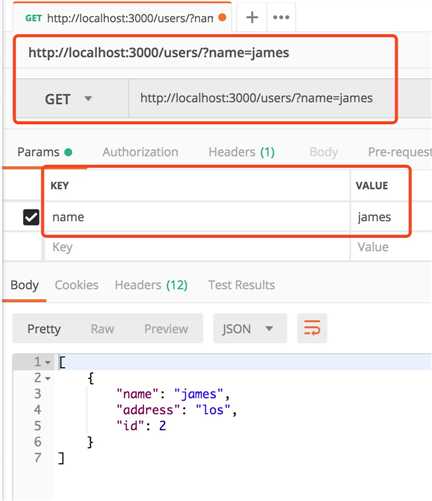Open the JSON format dropdown
The image size is (432, 501).
tap(250, 329)
